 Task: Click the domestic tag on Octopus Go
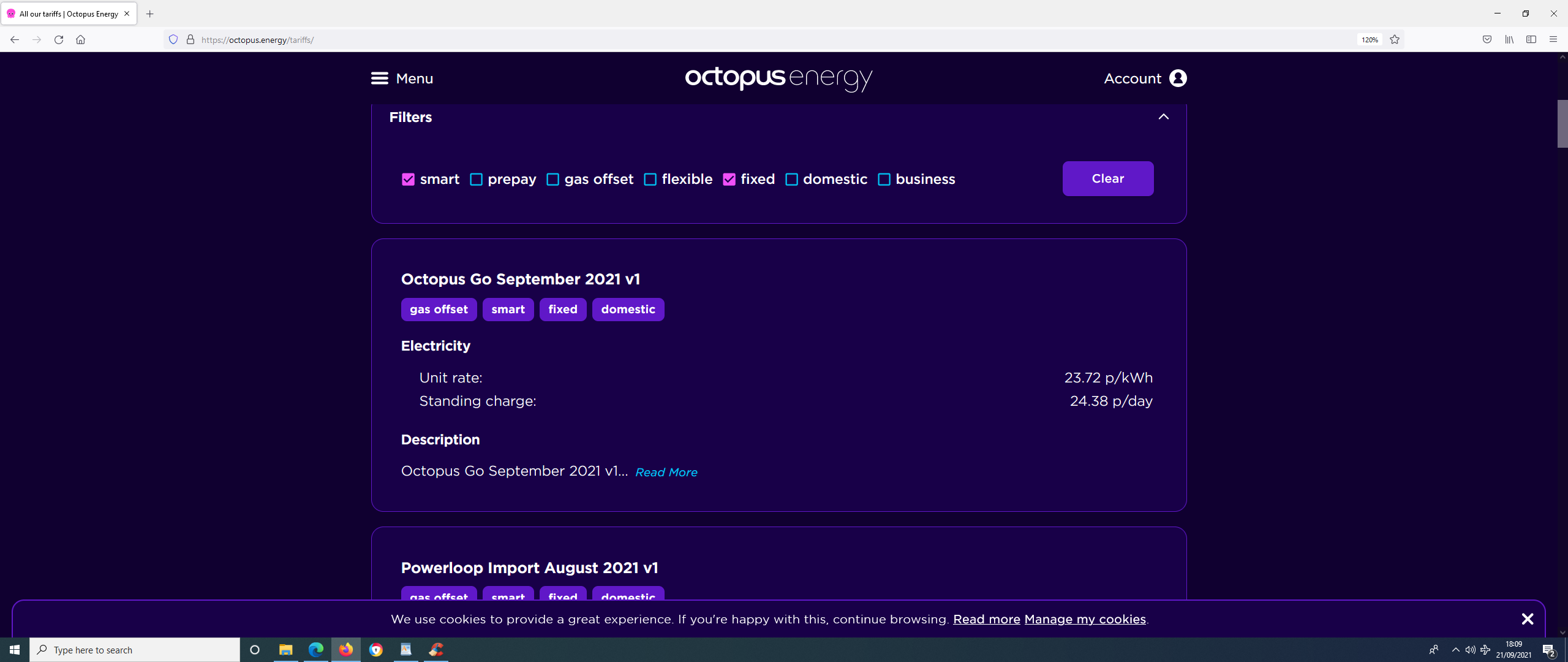point(628,310)
